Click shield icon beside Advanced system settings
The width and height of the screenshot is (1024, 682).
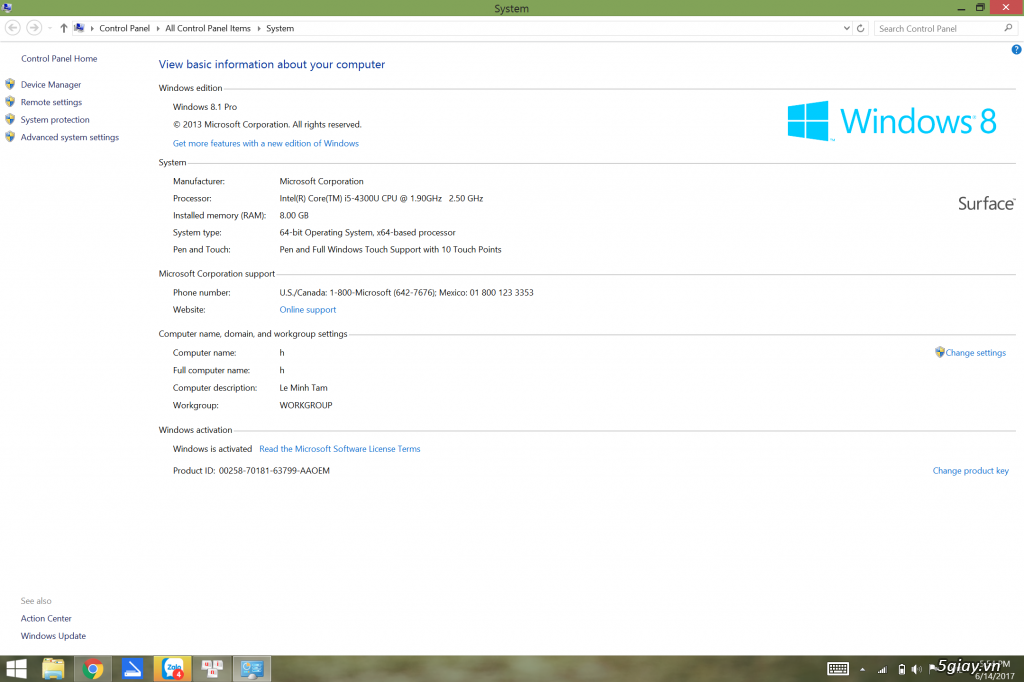(x=10, y=137)
